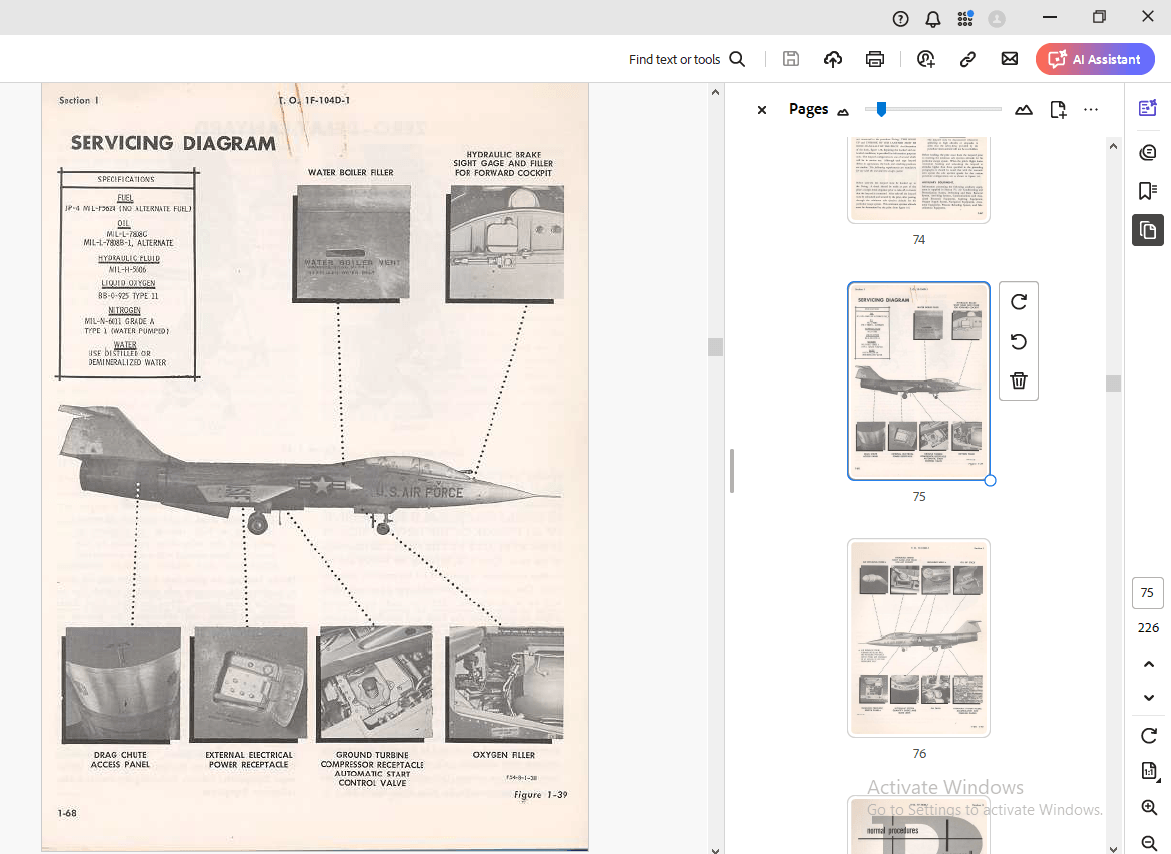Click the 'OXYGEN FILLER' label
1171x854 pixels.
[x=504, y=755]
